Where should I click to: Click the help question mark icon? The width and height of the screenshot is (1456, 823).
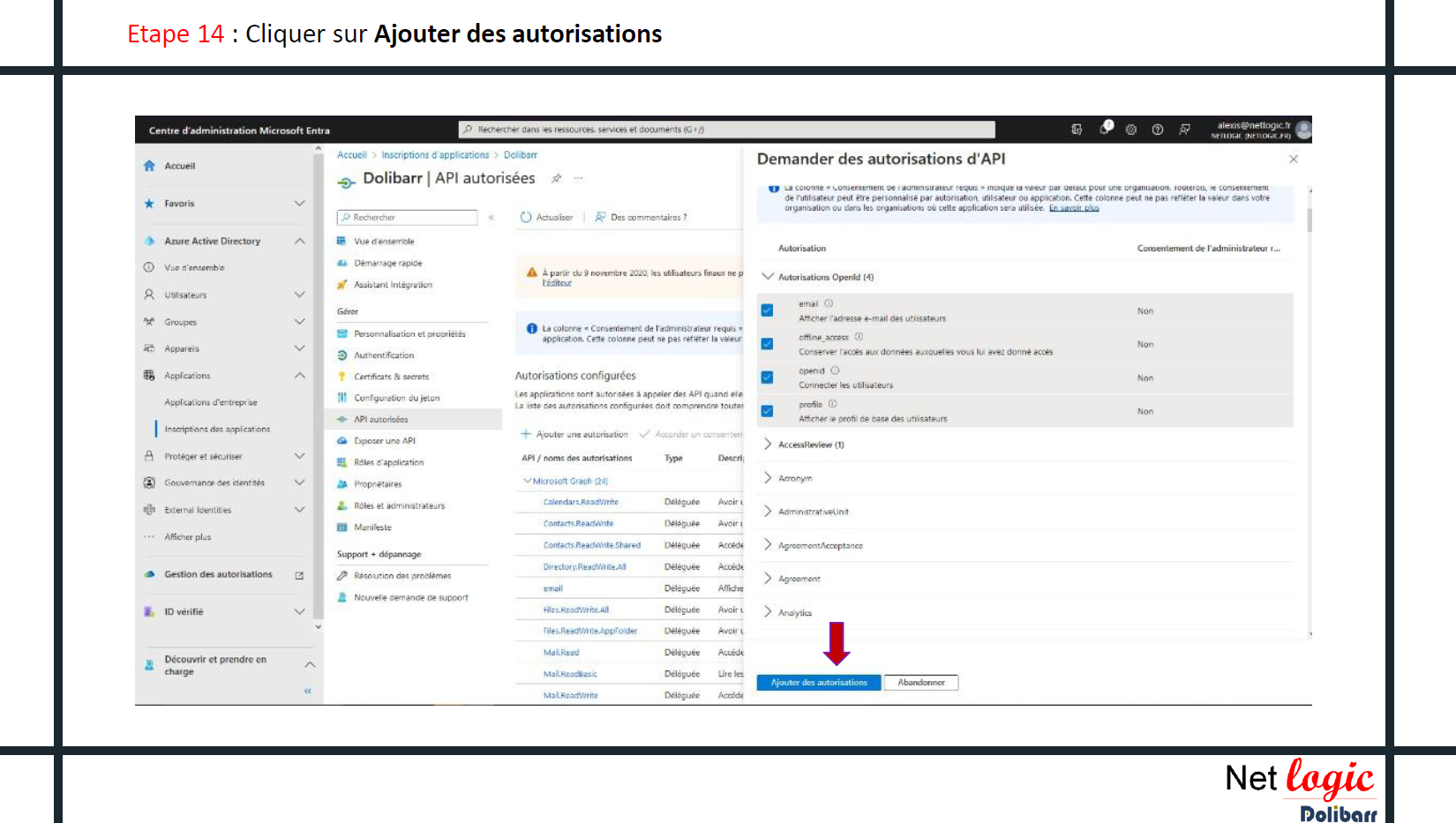click(x=1157, y=130)
